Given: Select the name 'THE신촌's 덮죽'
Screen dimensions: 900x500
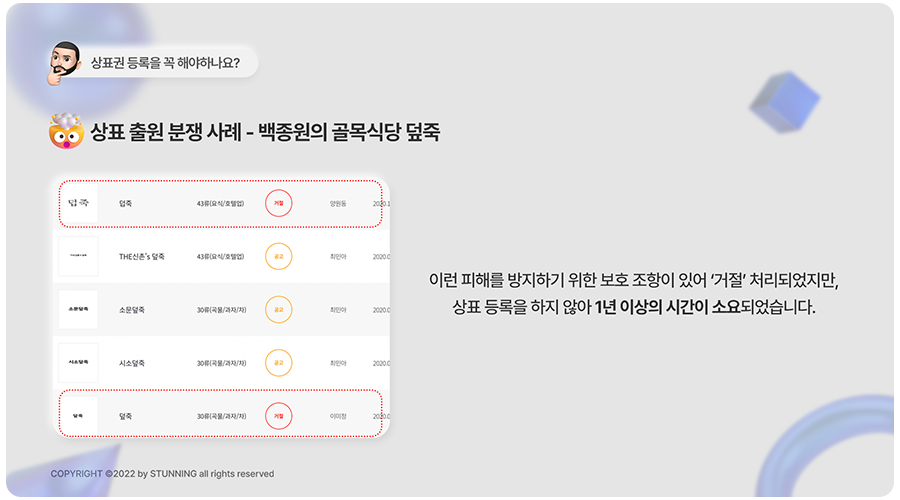Looking at the screenshot, I should (142, 257).
